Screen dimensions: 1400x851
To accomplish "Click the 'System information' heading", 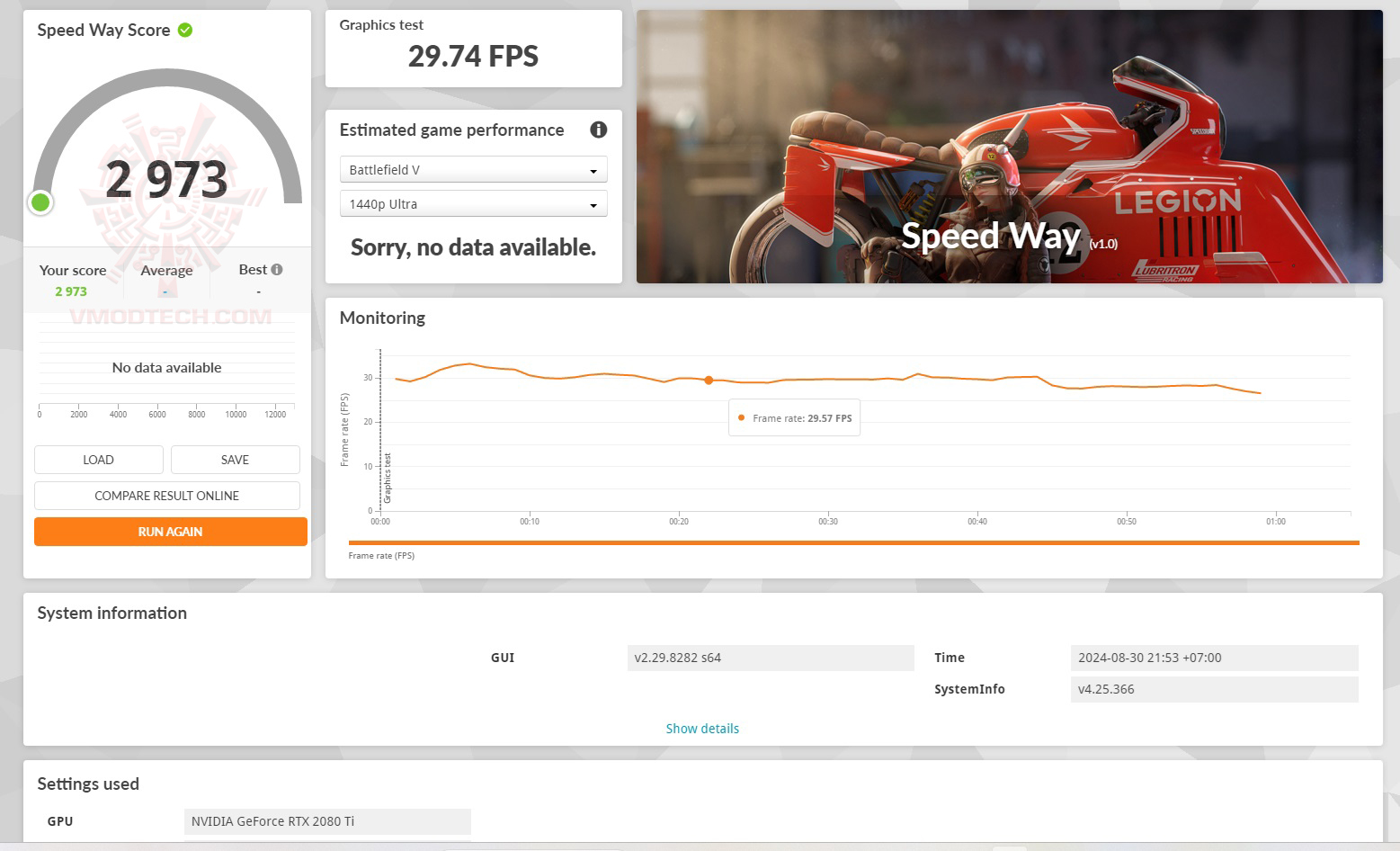I will click(112, 614).
